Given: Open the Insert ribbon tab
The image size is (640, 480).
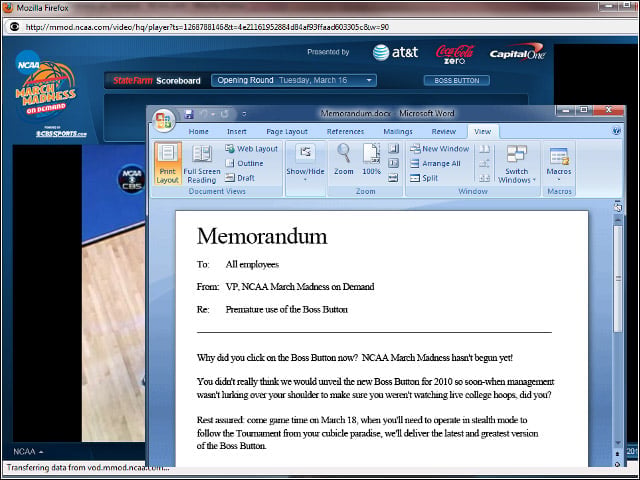Looking at the screenshot, I should [237, 131].
